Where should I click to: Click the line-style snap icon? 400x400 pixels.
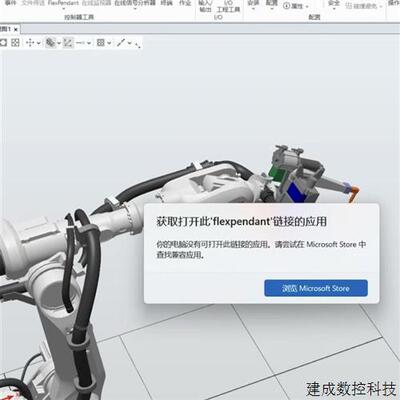point(80,43)
